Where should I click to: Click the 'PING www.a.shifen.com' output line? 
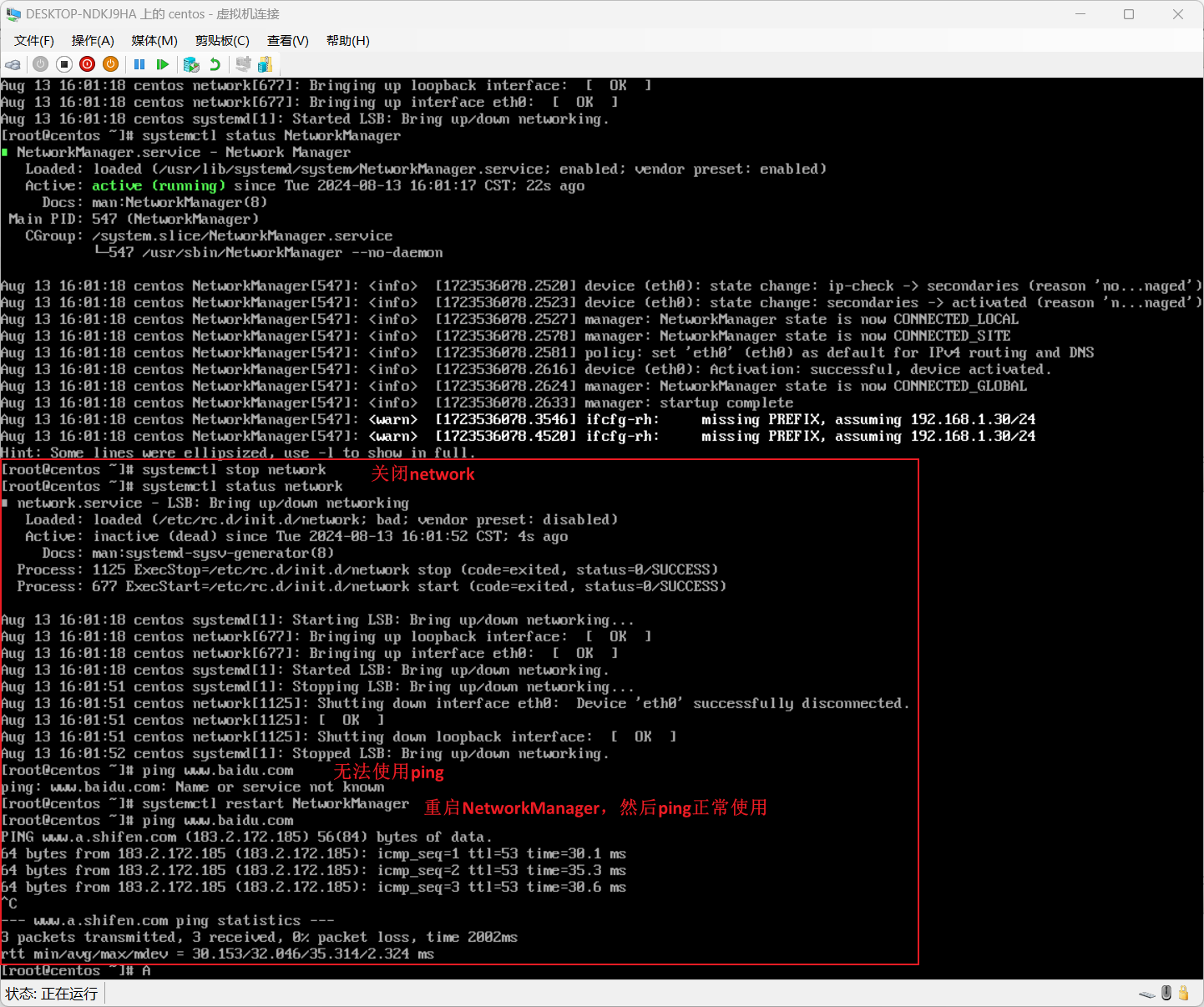tap(246, 837)
